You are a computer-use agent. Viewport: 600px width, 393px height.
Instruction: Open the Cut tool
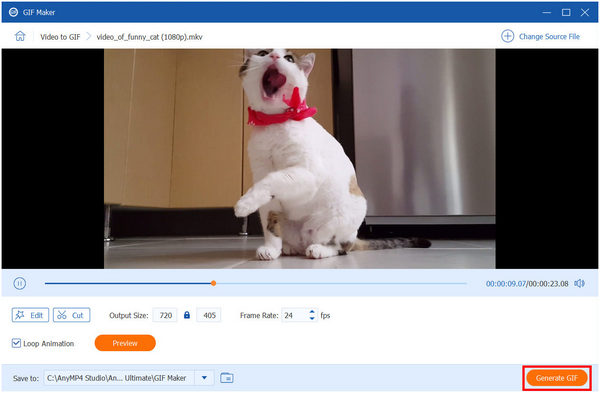point(72,315)
